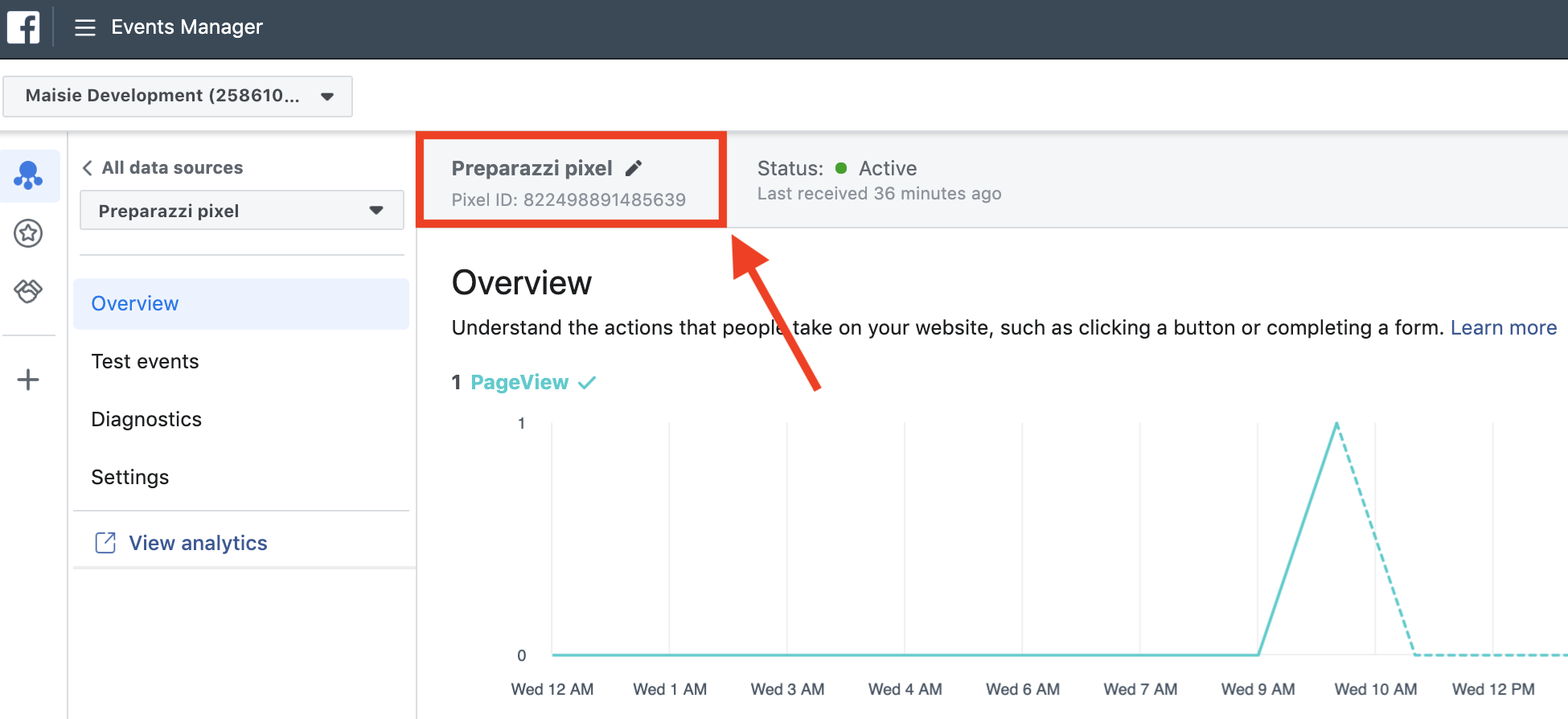Open pixel Settings
1568x719 pixels.
pos(130,478)
